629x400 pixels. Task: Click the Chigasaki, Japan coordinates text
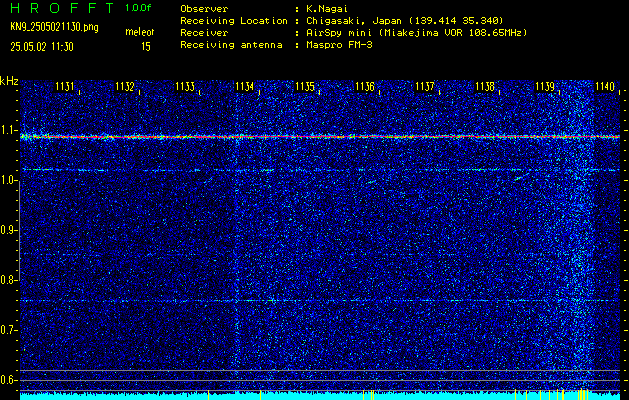coord(405,21)
